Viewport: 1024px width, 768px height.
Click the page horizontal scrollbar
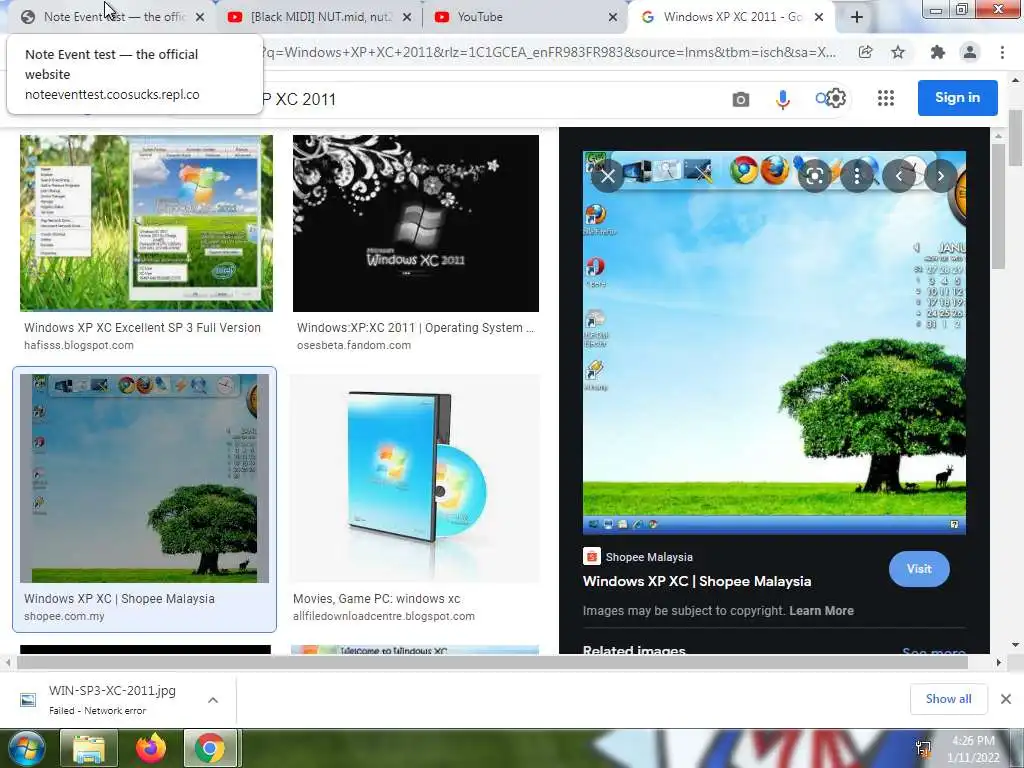click(492, 662)
